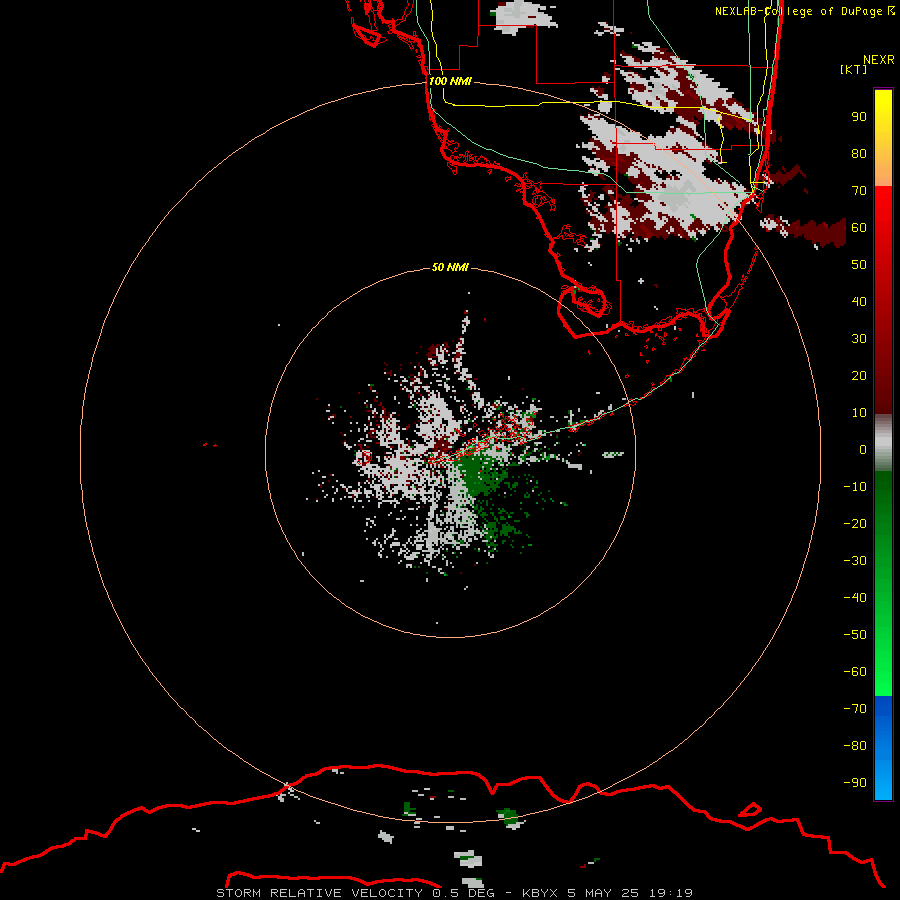
Task: Click the "100 NMI" range ring label
Action: pyautogui.click(x=451, y=81)
